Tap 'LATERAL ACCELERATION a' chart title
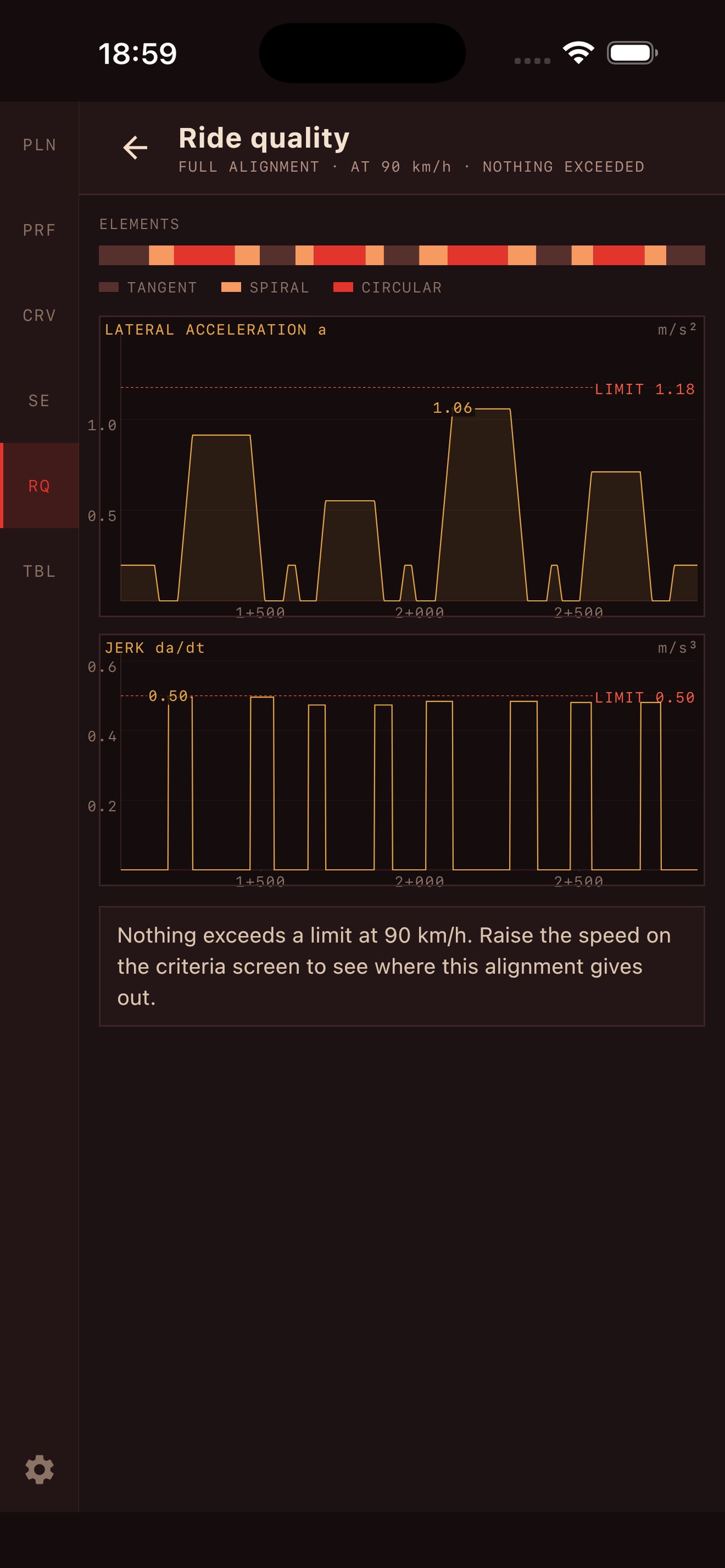This screenshot has width=725, height=1568. (216, 329)
